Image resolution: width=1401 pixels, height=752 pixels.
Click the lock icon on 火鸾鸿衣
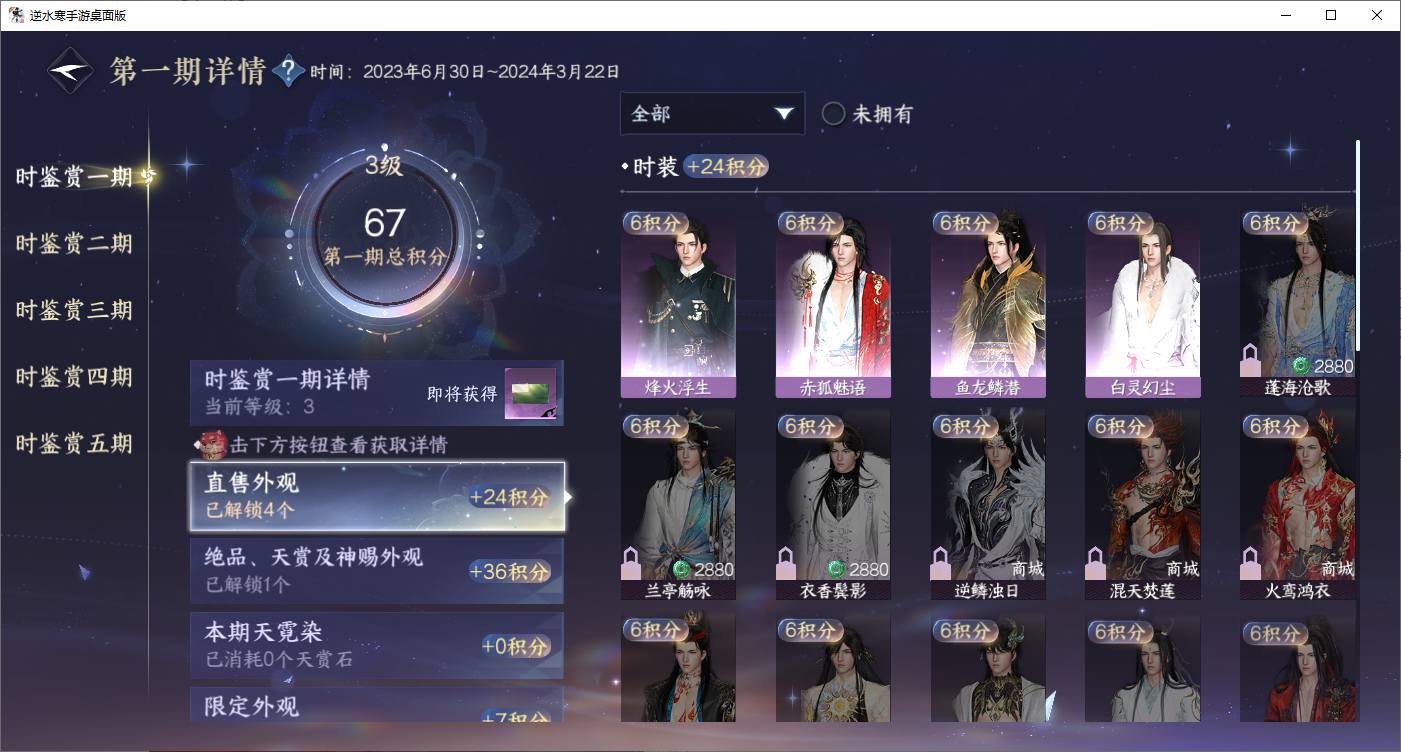[x=1250, y=564]
